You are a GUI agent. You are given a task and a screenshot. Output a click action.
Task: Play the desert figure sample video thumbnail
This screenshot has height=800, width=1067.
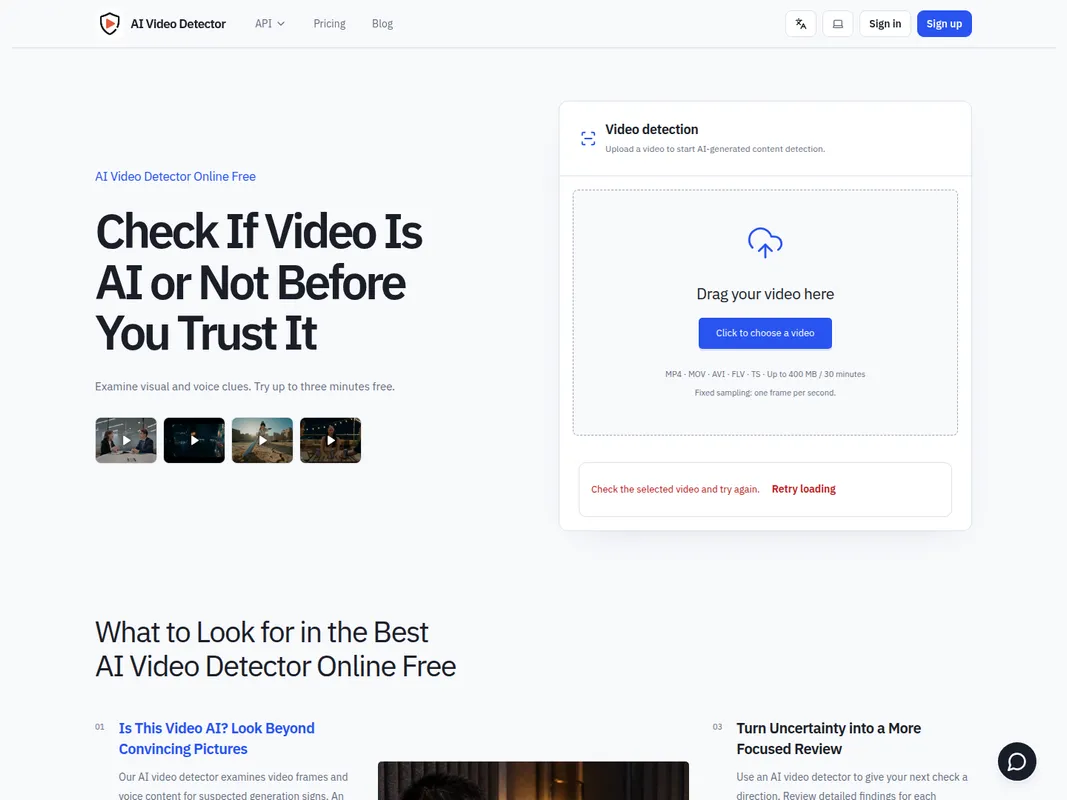(x=262, y=440)
